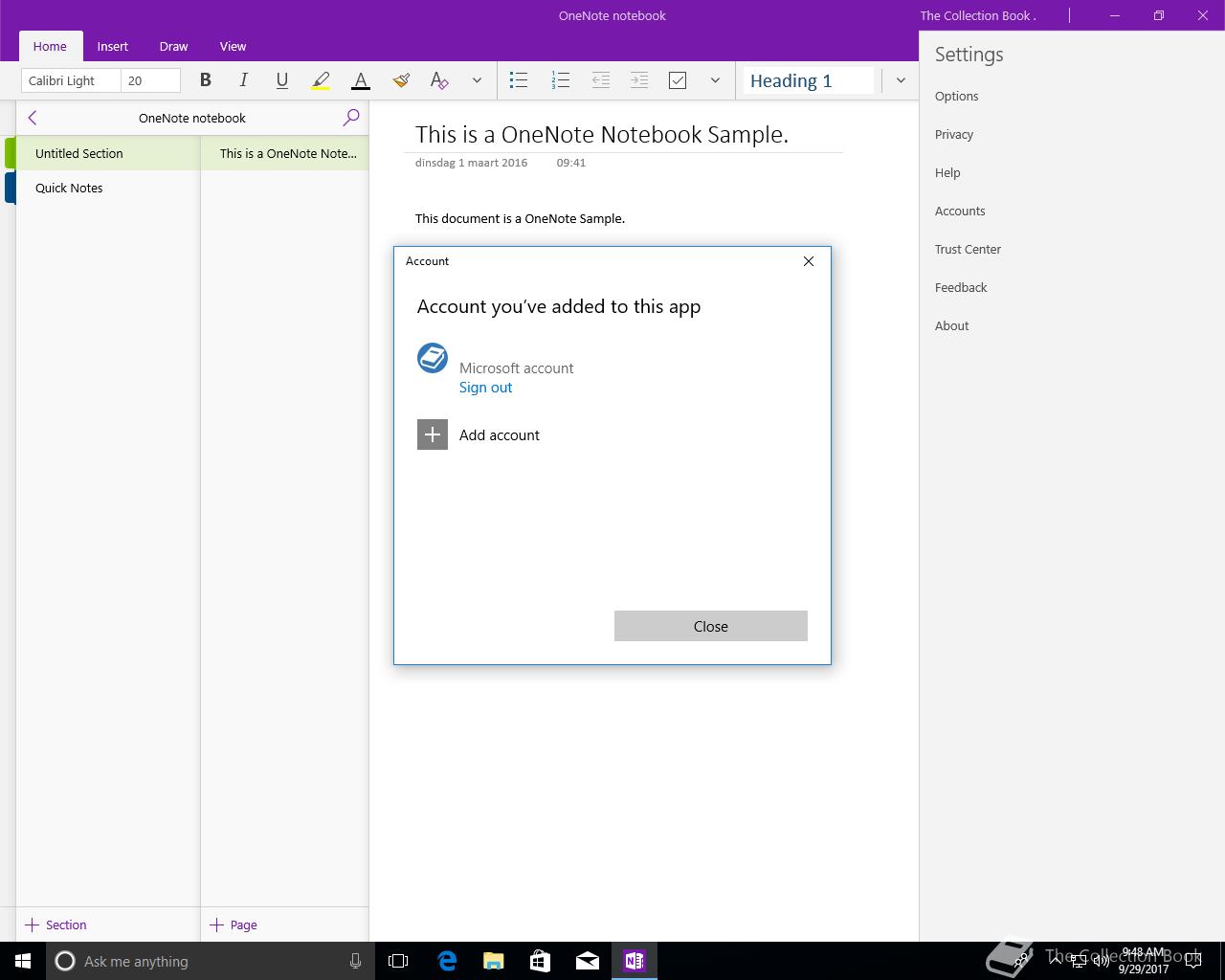Image resolution: width=1225 pixels, height=980 pixels.
Task: Select the Quick Notes section
Action: [x=107, y=188]
